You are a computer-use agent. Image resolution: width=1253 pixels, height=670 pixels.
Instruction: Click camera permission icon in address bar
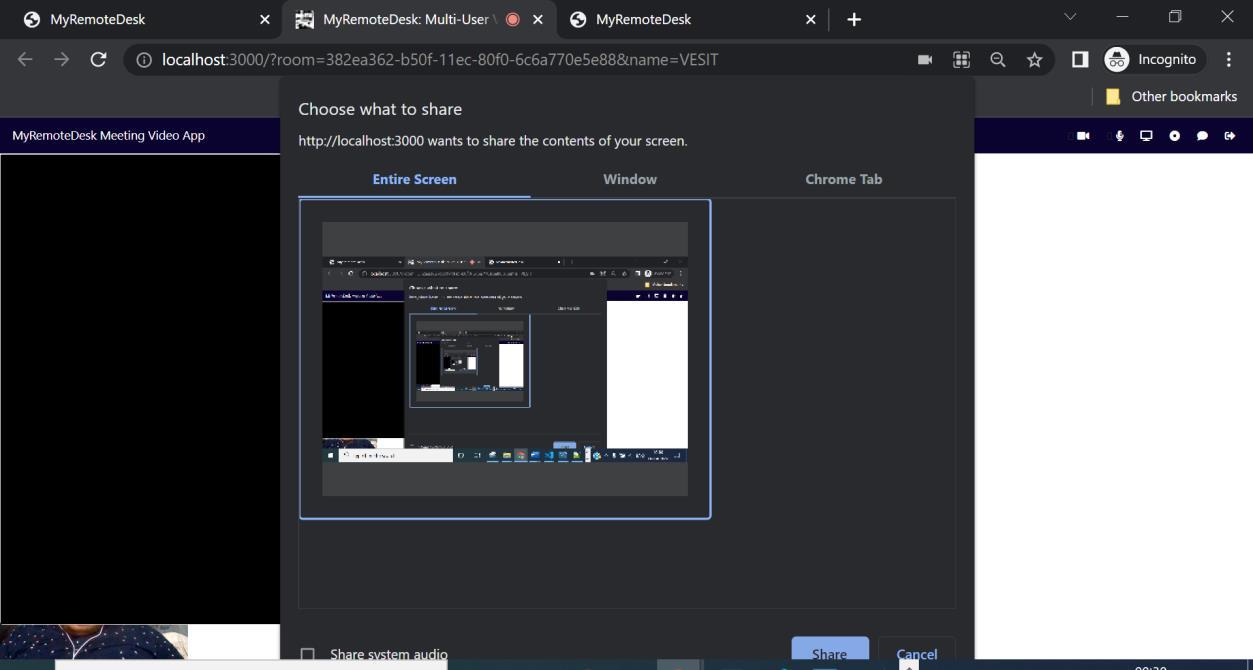click(x=925, y=60)
